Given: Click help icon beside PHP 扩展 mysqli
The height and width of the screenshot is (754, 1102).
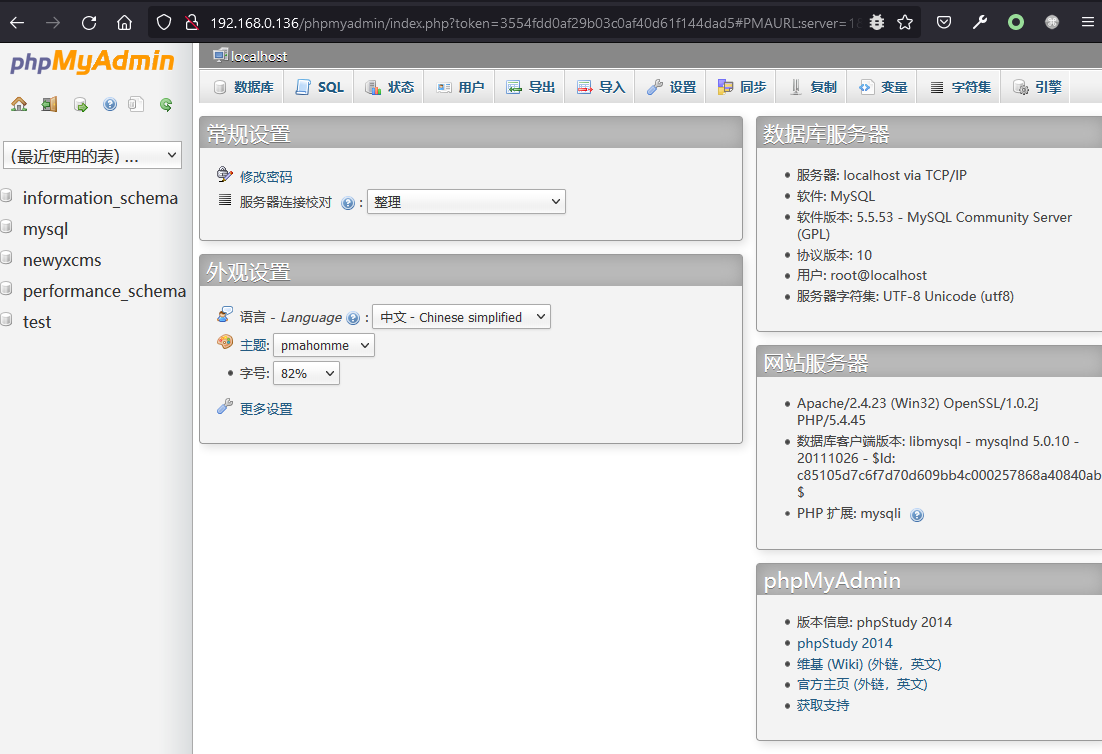Looking at the screenshot, I should 916,515.
